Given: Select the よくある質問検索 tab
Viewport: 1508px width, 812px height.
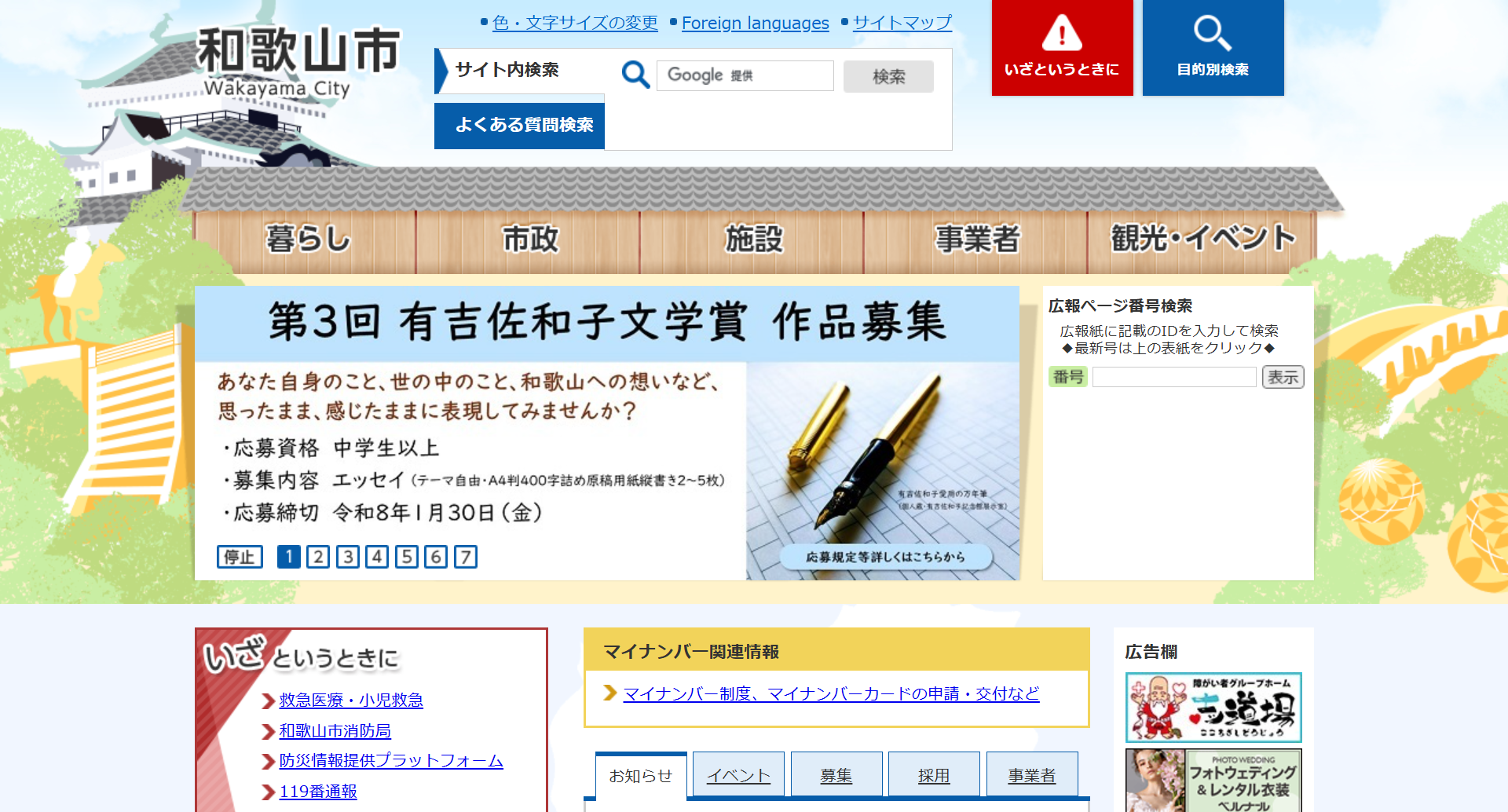Looking at the screenshot, I should pyautogui.click(x=520, y=125).
